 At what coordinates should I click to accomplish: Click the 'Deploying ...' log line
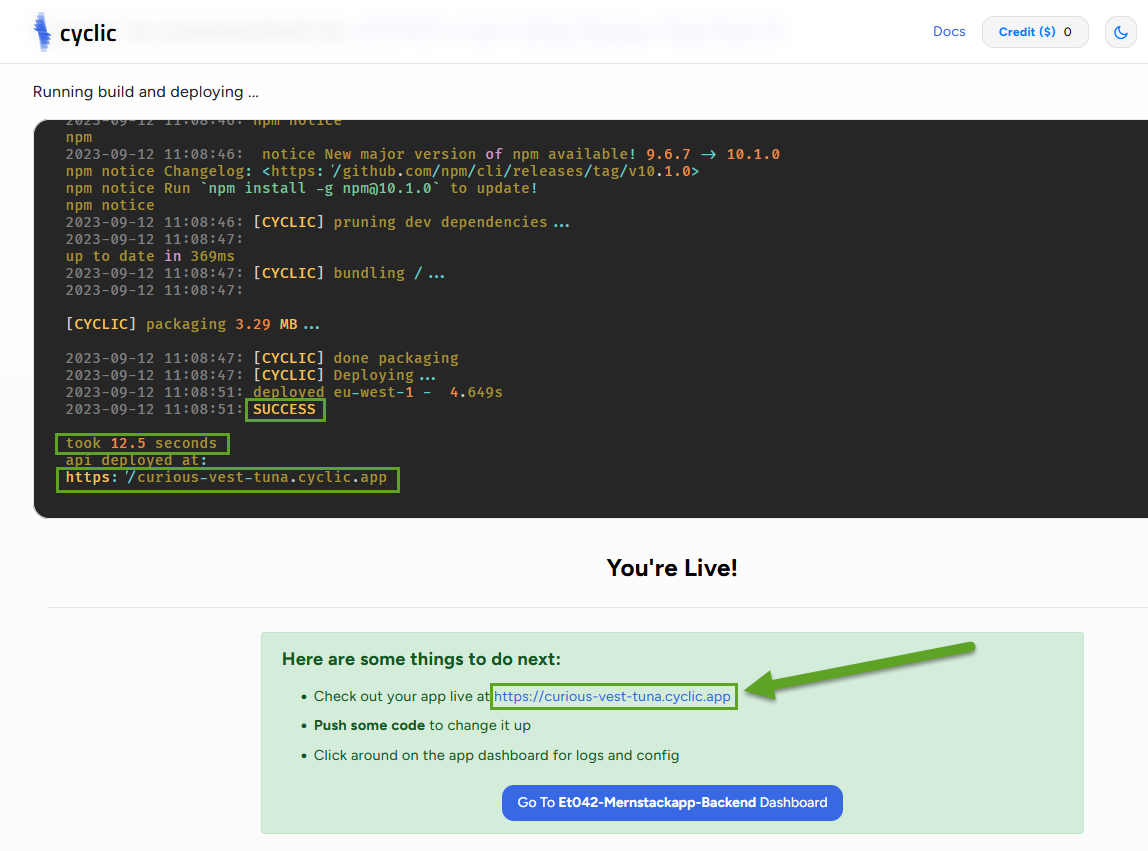click(x=250, y=375)
